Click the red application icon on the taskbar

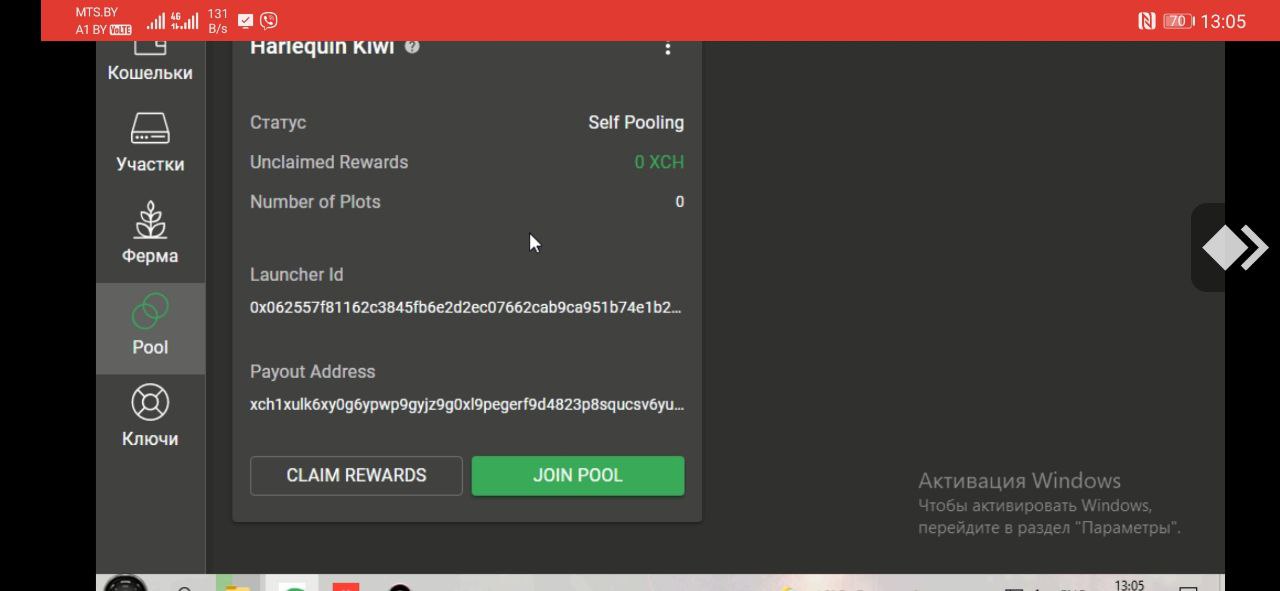346,585
